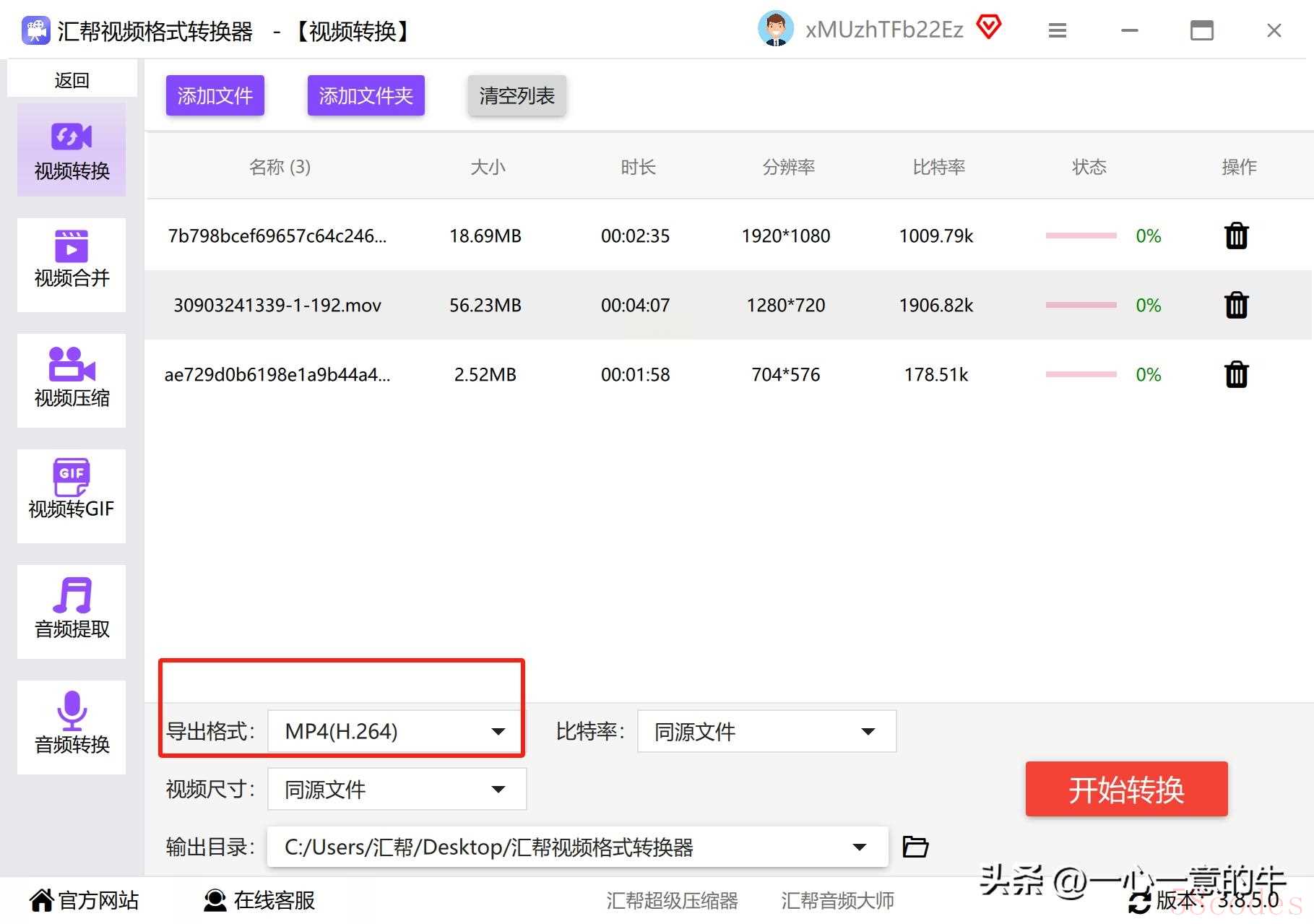Delete the 2.52MB file using trash icon
This screenshot has width=1314, height=924.
1236,374
